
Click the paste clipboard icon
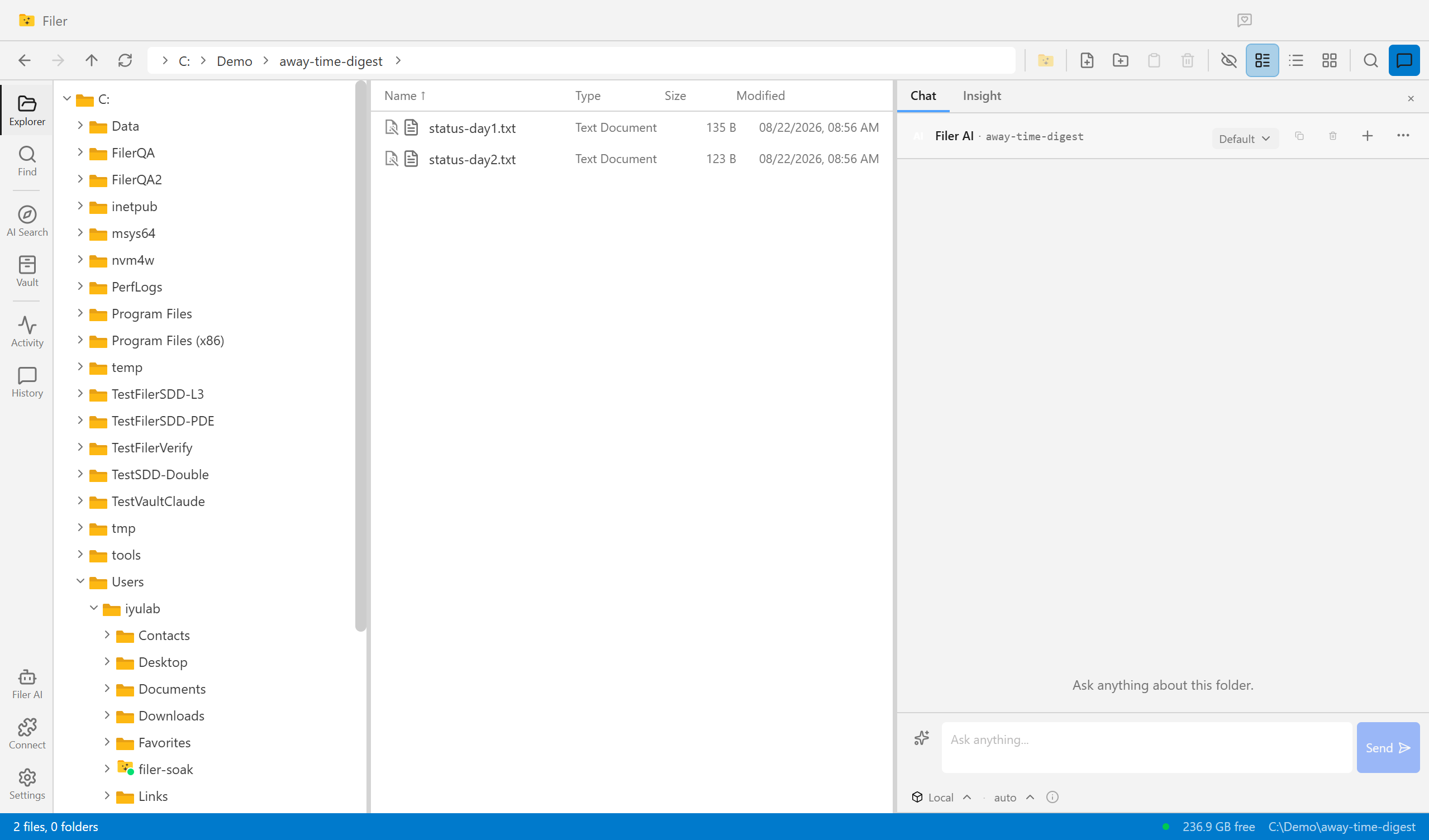(1154, 61)
